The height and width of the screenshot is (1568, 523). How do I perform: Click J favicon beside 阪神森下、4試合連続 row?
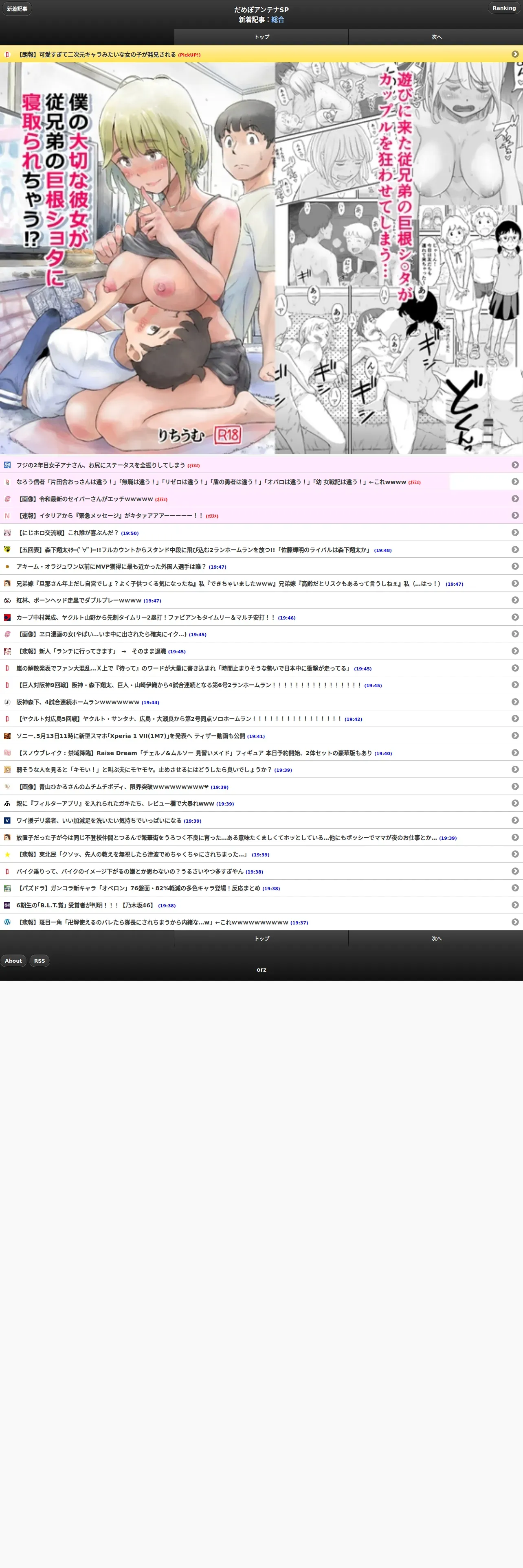tap(7, 702)
